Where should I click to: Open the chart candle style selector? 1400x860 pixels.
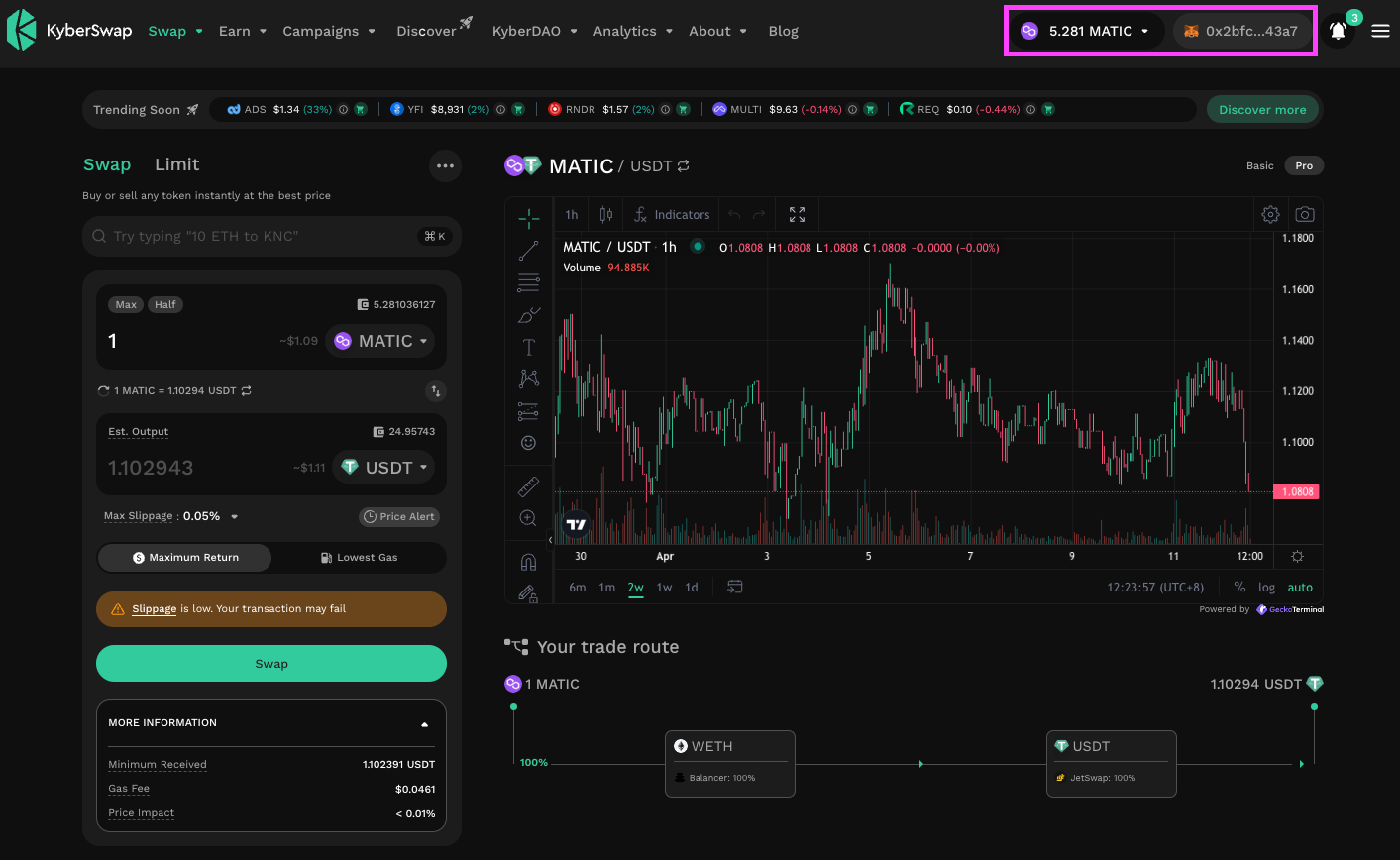point(606,214)
